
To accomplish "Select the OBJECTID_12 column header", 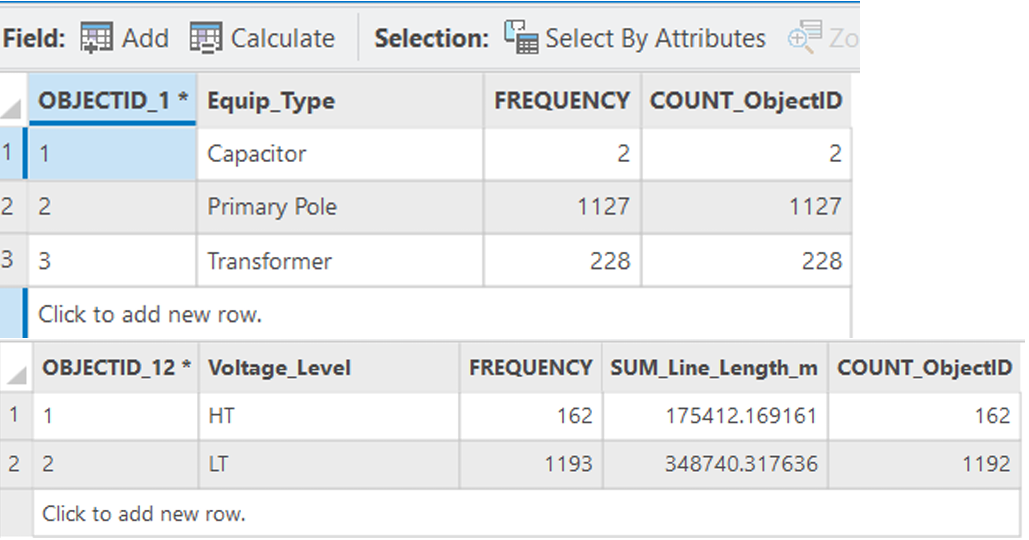I will point(116,367).
